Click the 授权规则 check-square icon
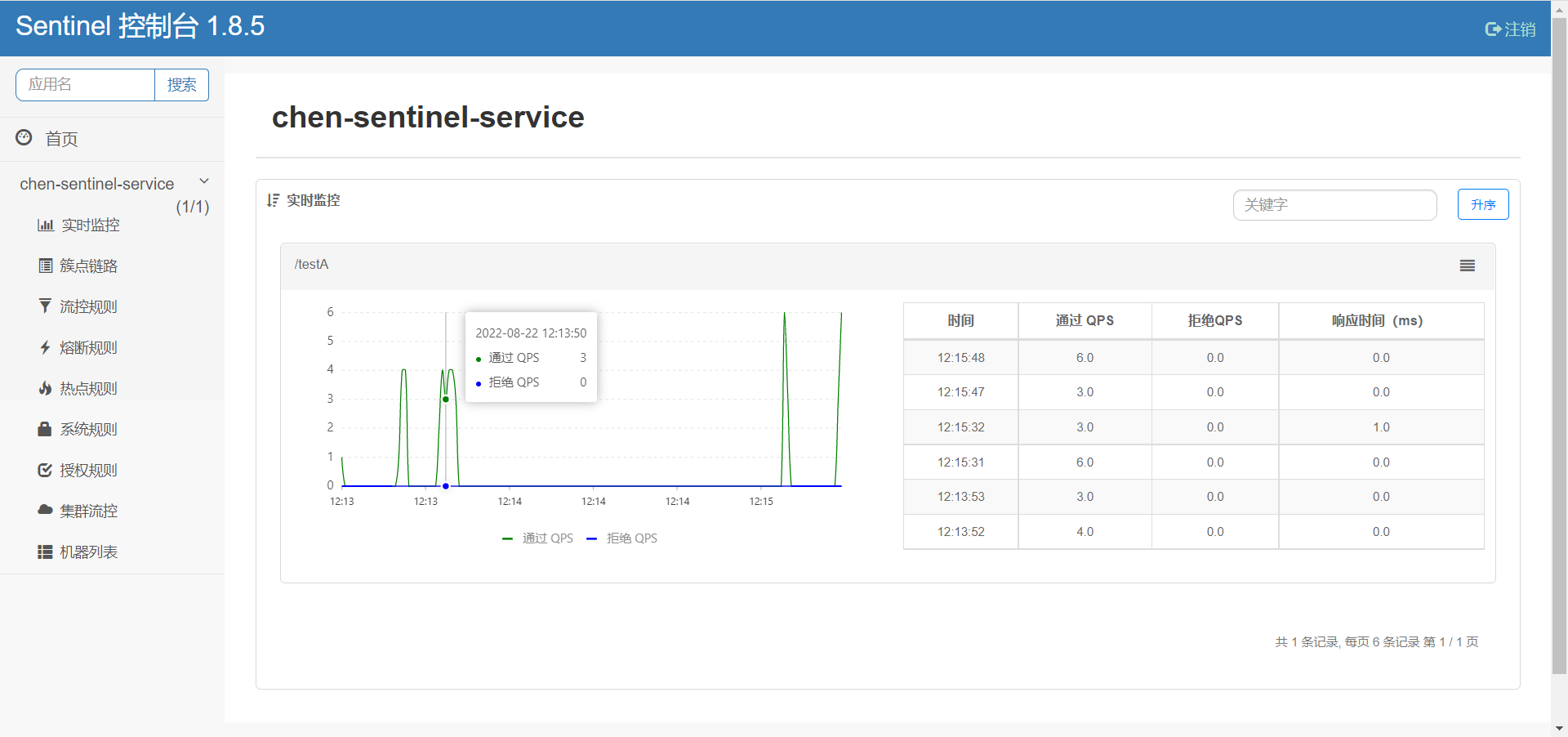The width and height of the screenshot is (1568, 737). pyautogui.click(x=45, y=470)
